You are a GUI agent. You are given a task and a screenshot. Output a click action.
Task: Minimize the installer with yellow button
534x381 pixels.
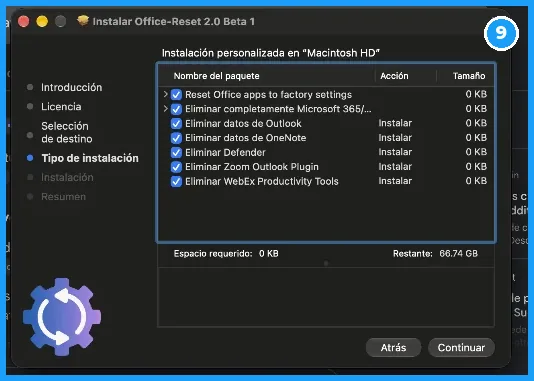click(42, 21)
